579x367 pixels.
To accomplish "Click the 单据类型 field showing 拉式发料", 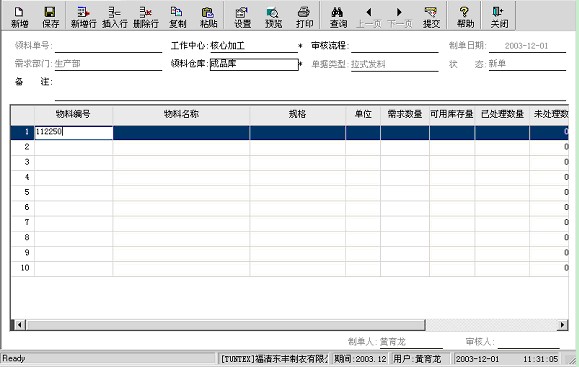I will [x=394, y=64].
